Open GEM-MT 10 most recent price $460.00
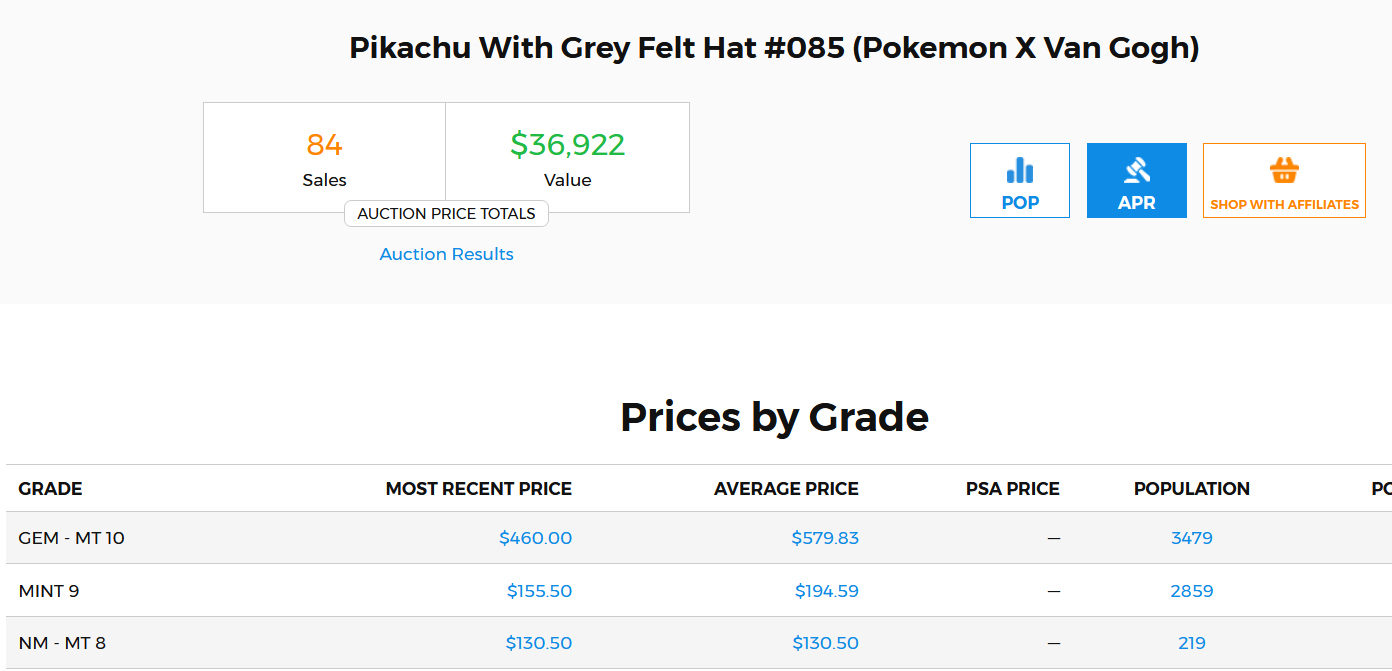Screen dimensions: 1392x671 tap(536, 538)
